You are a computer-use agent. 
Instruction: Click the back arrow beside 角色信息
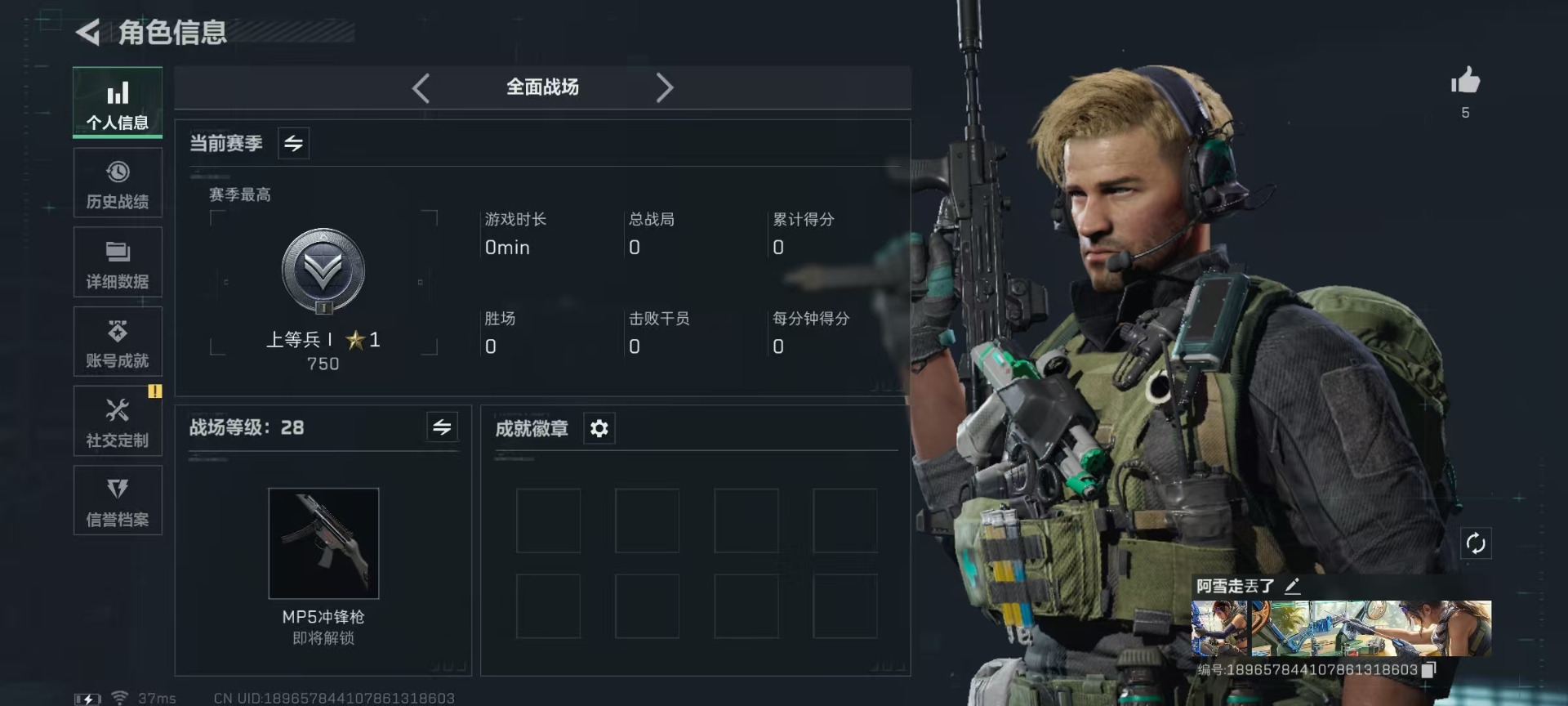point(88,32)
